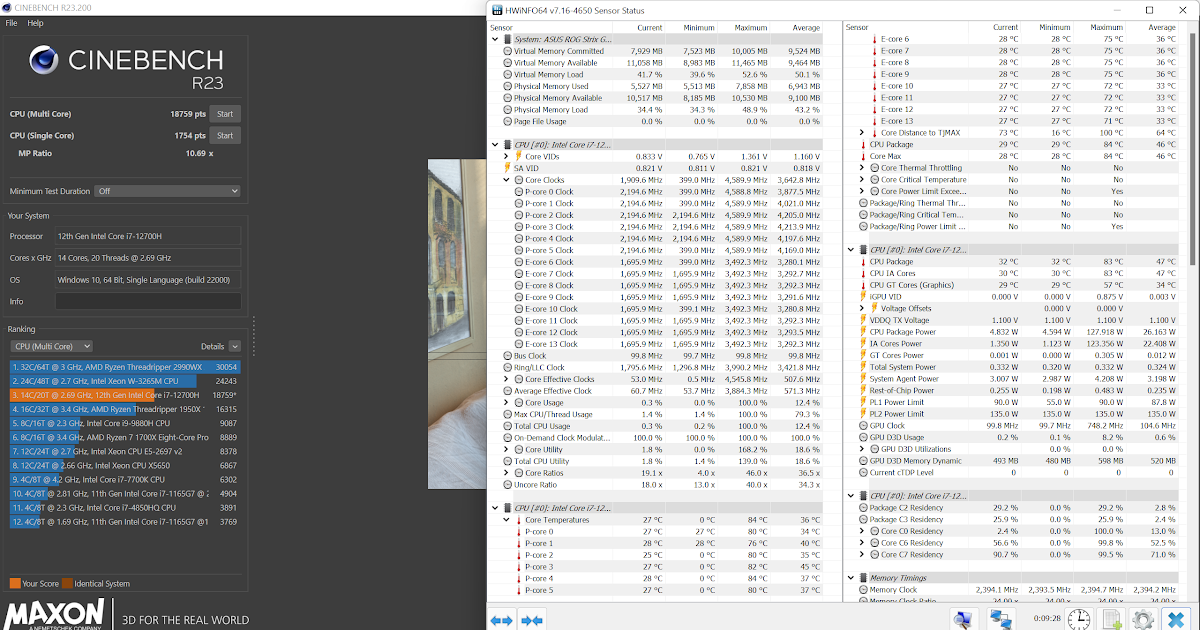Click the empty Info input field
The width and height of the screenshot is (1200, 630).
148,301
